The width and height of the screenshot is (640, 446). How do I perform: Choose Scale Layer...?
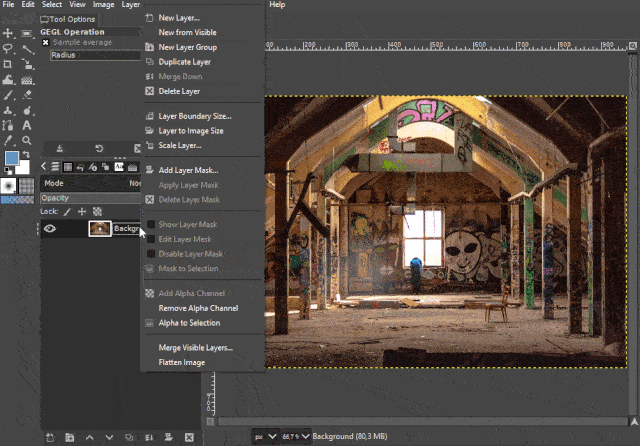(x=202, y=146)
